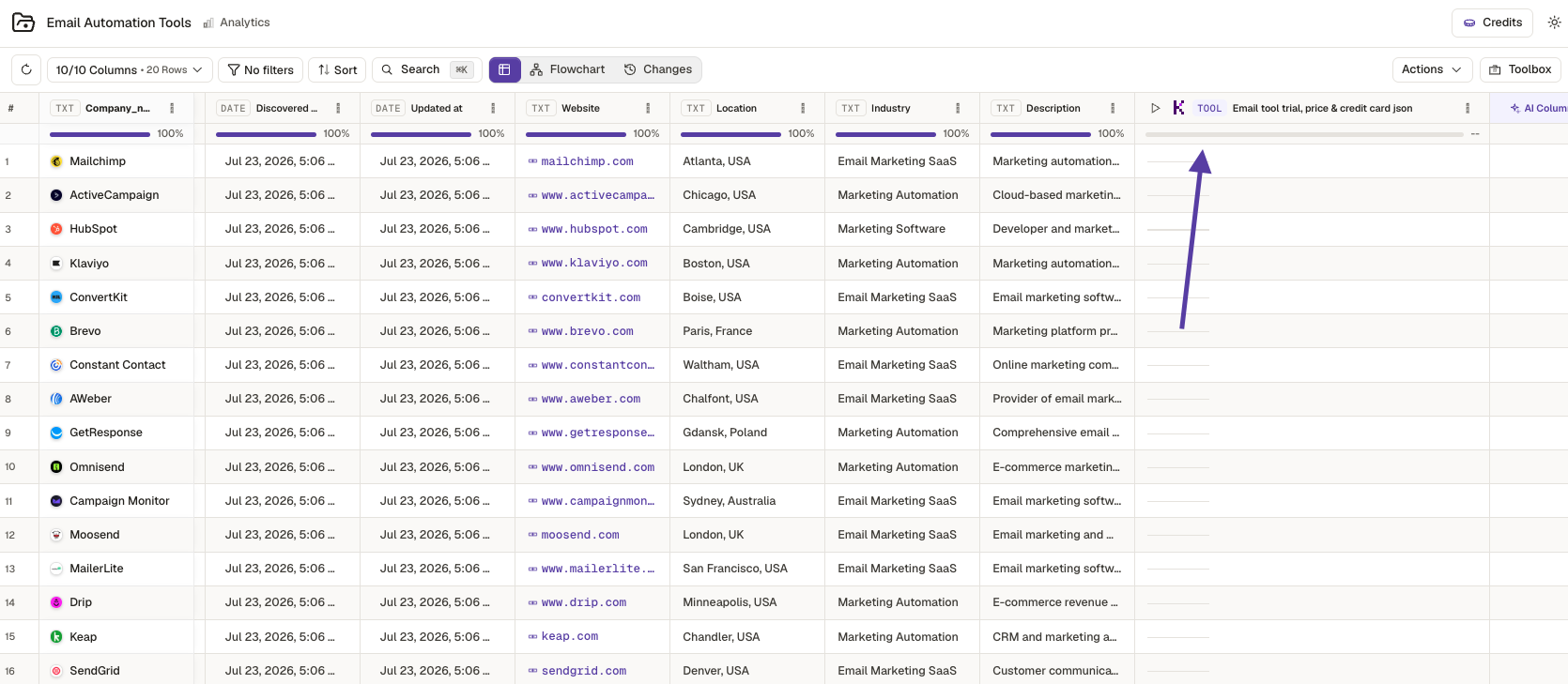Screen dimensions: 1568x684
Task: Switch to Changes view
Action: [658, 69]
